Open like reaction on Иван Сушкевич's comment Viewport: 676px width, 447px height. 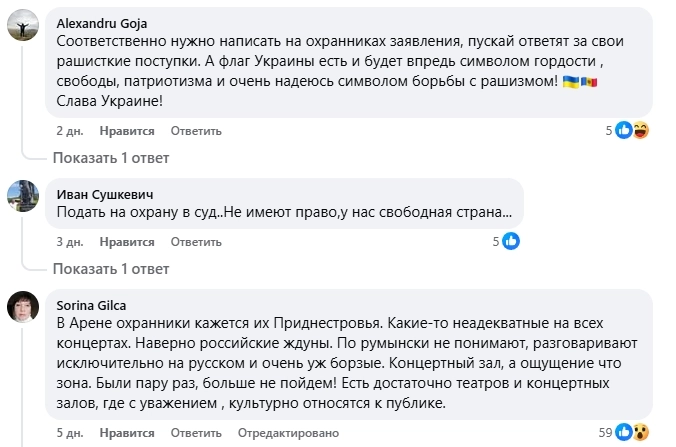click(510, 241)
